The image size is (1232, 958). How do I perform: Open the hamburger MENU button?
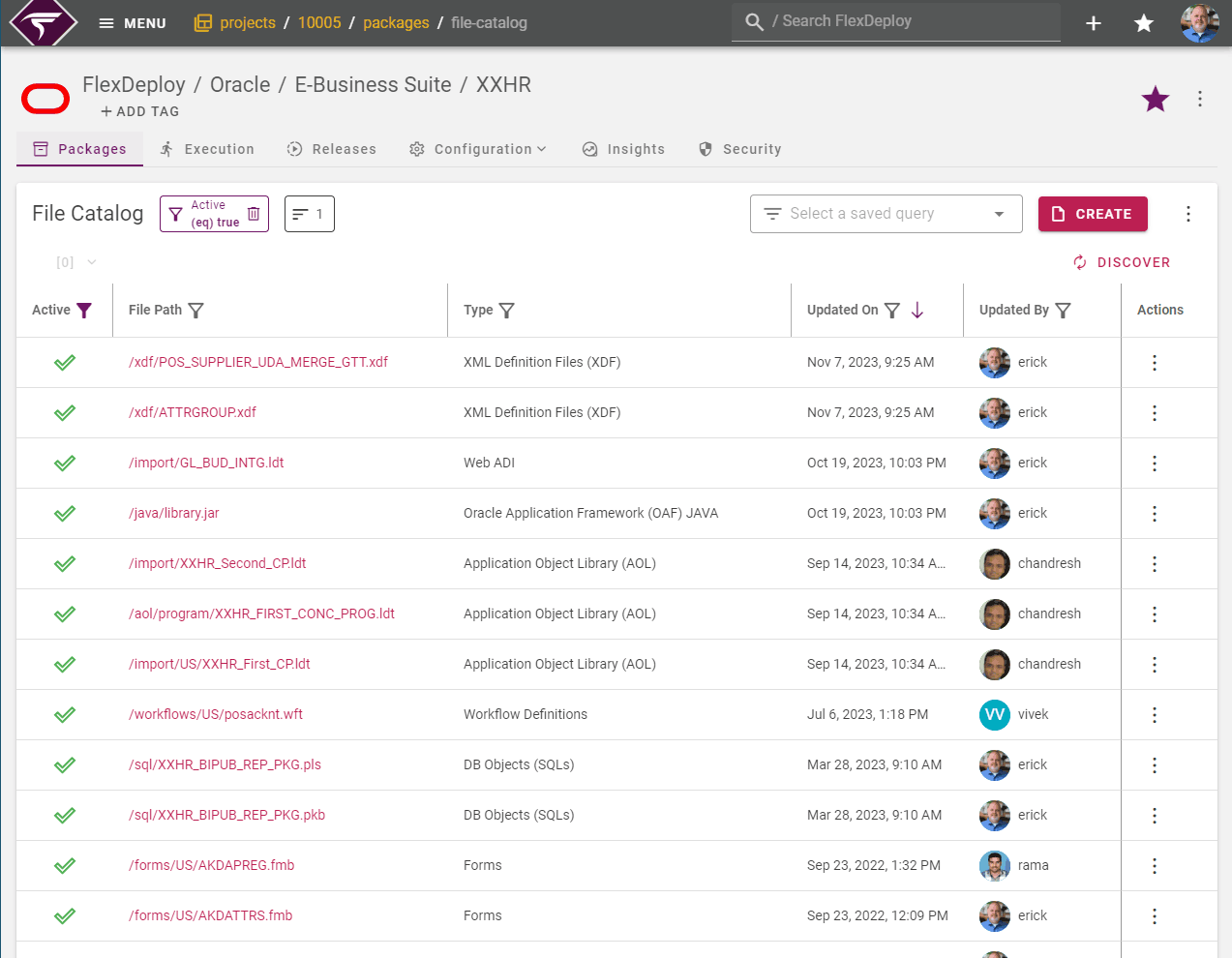[133, 23]
